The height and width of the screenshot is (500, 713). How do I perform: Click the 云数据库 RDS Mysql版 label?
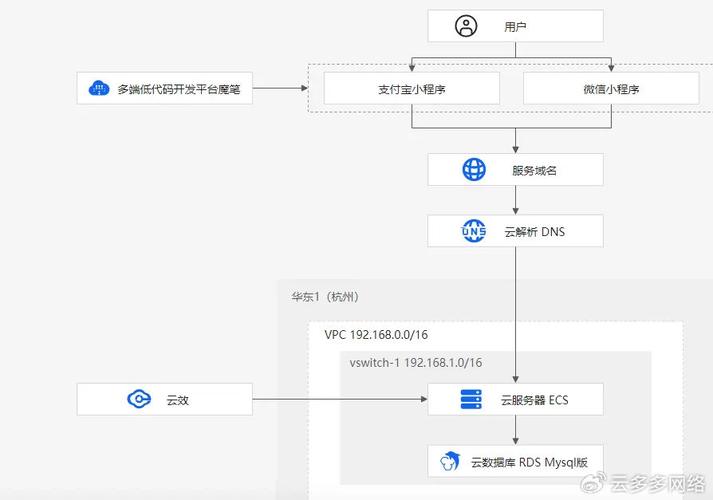point(529,462)
